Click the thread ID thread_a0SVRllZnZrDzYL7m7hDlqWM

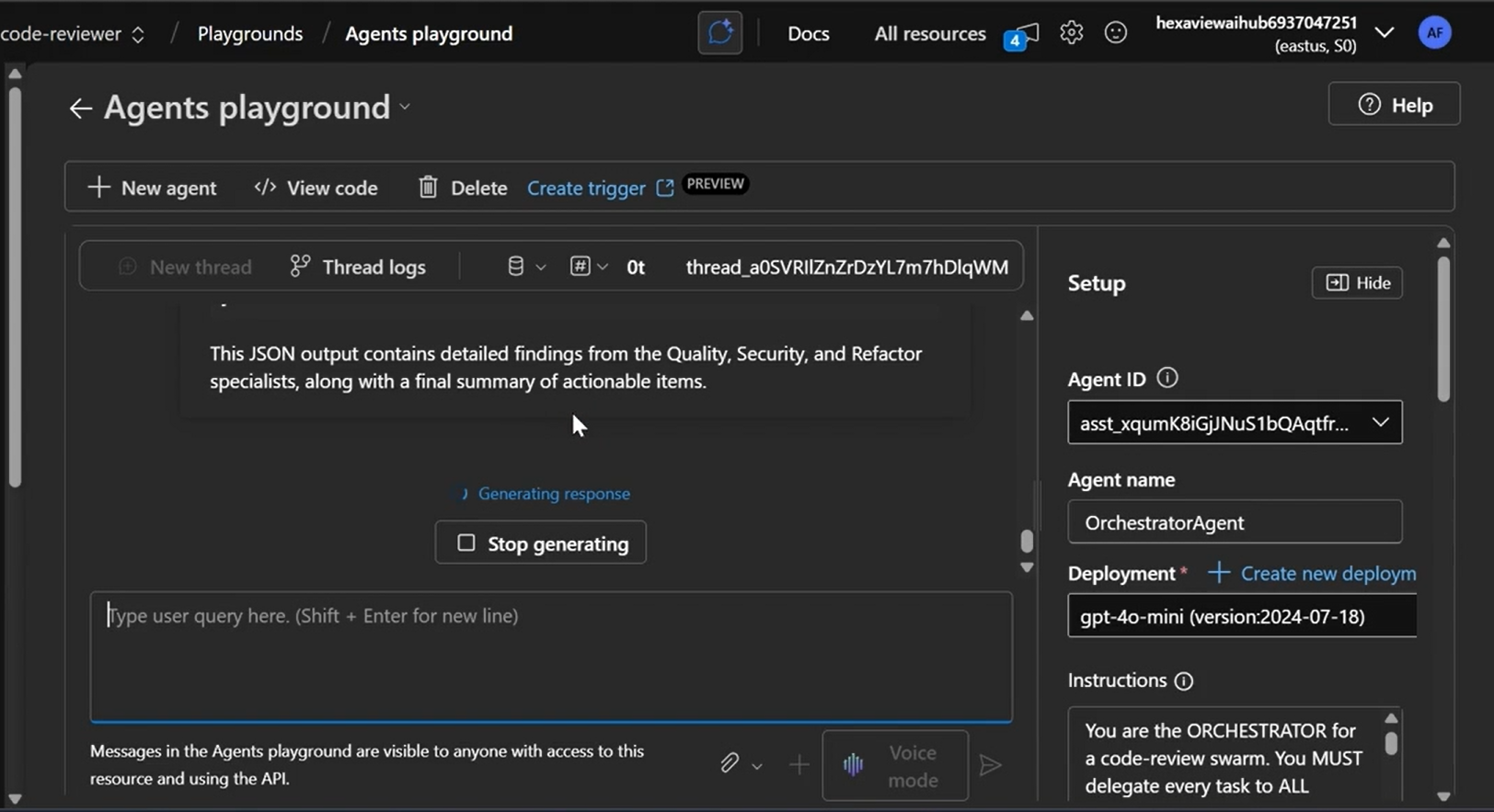click(847, 268)
